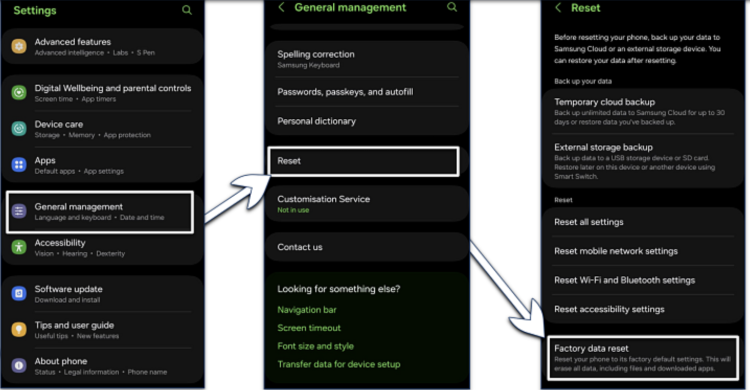The image size is (750, 390).
Task: Follow Transfer data for device setup link
Action: click(x=339, y=364)
